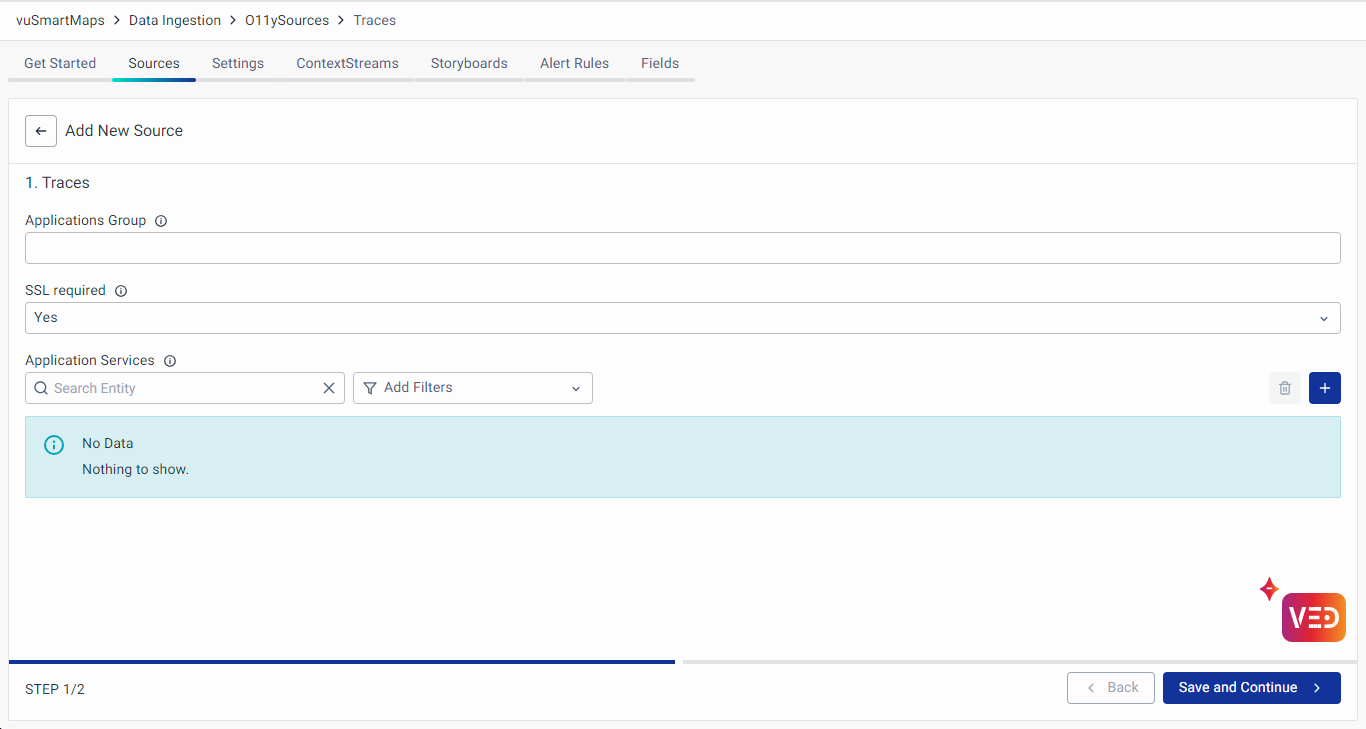The width and height of the screenshot is (1366, 729).
Task: Click the trash delete icon
Action: coord(1285,388)
